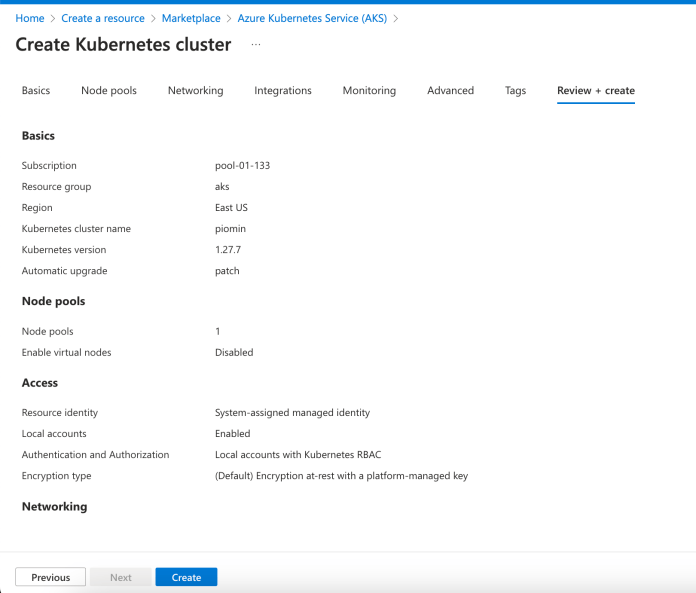This screenshot has height=593, width=696.
Task: Click the Networking section heading
Action: pos(54,507)
